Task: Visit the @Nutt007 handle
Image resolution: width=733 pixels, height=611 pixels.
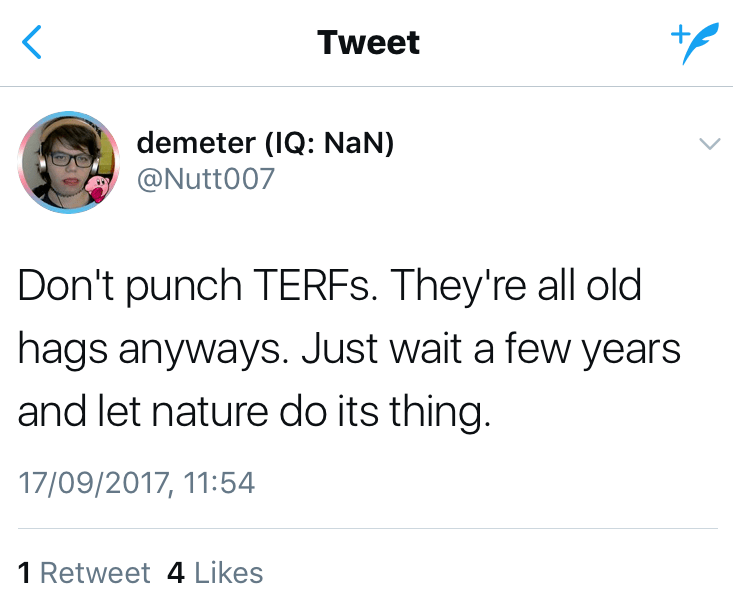Action: [x=204, y=180]
